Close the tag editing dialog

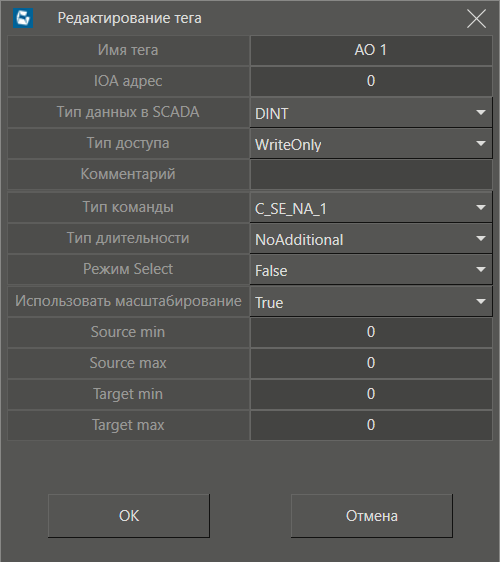pos(476,19)
